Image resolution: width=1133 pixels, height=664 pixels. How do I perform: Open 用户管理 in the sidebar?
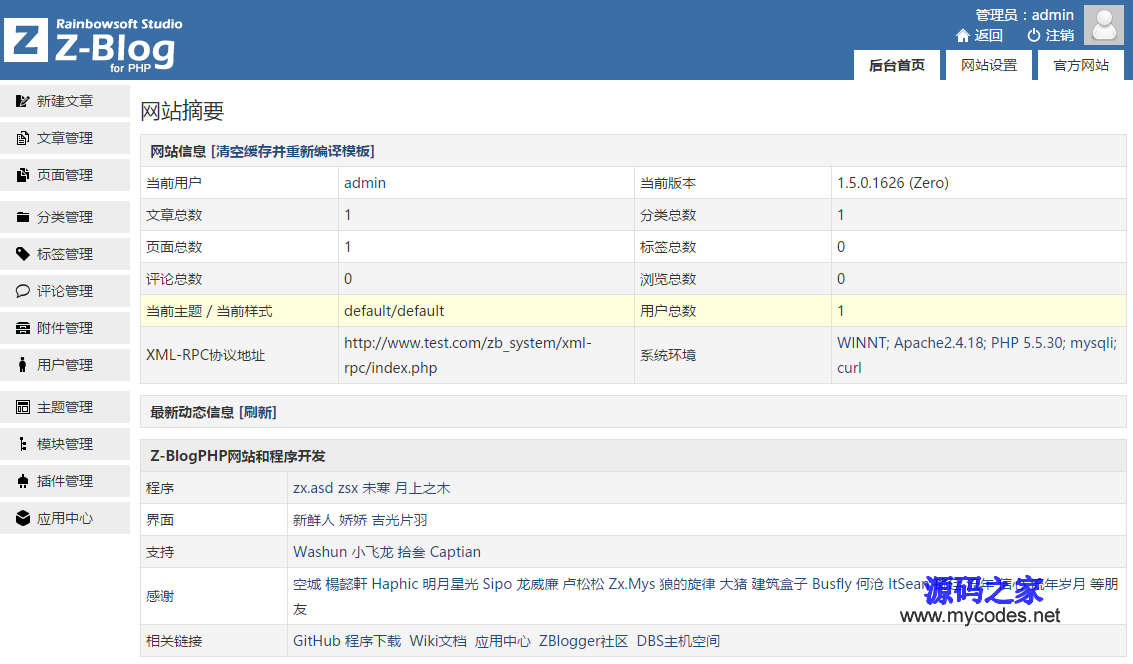pos(65,365)
